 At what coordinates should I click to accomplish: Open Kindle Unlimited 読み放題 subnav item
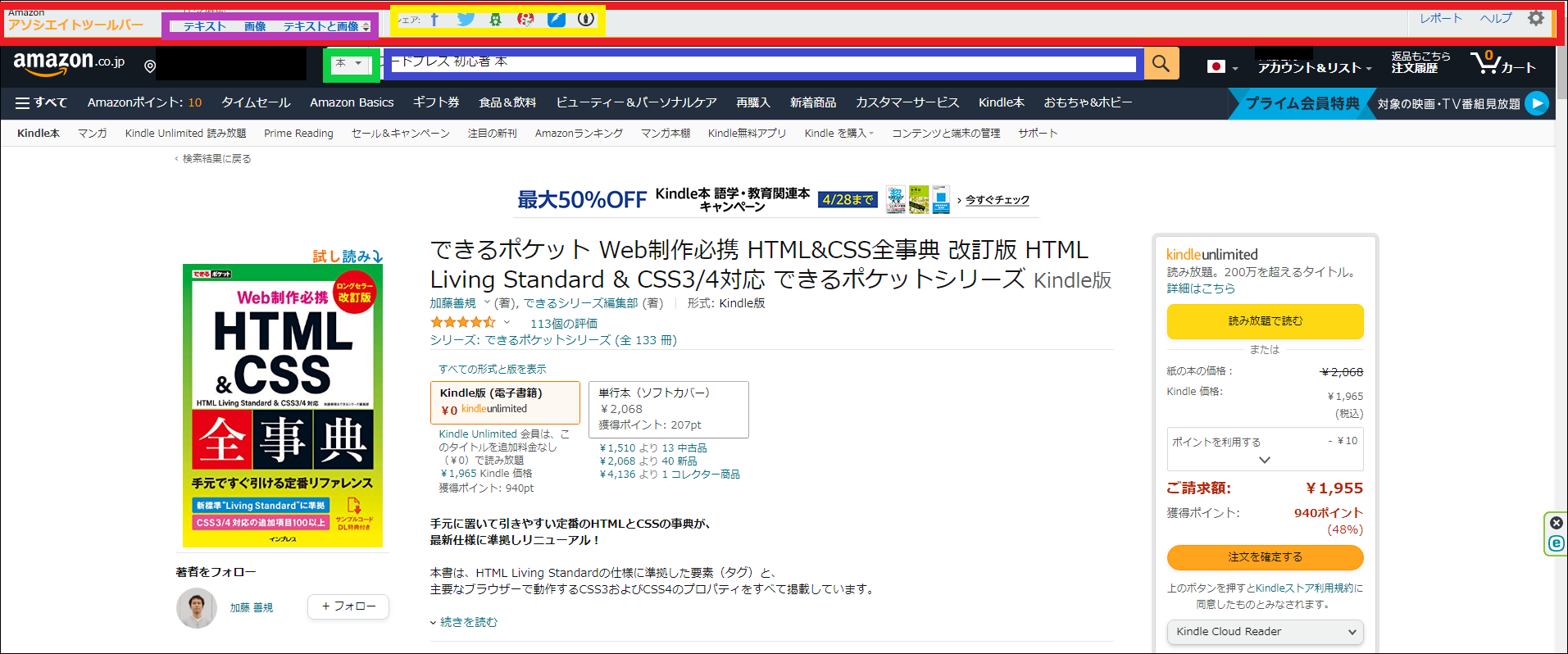point(185,133)
